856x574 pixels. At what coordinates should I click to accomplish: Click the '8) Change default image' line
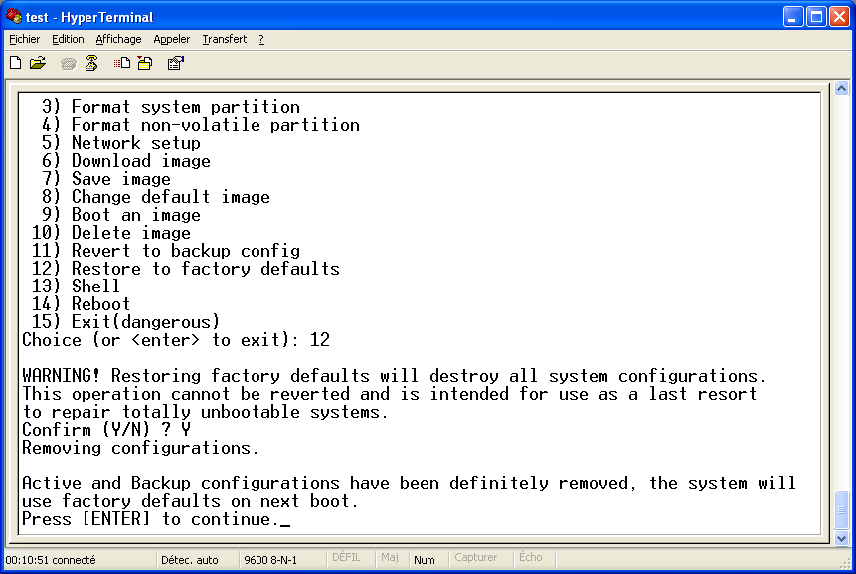pos(156,197)
